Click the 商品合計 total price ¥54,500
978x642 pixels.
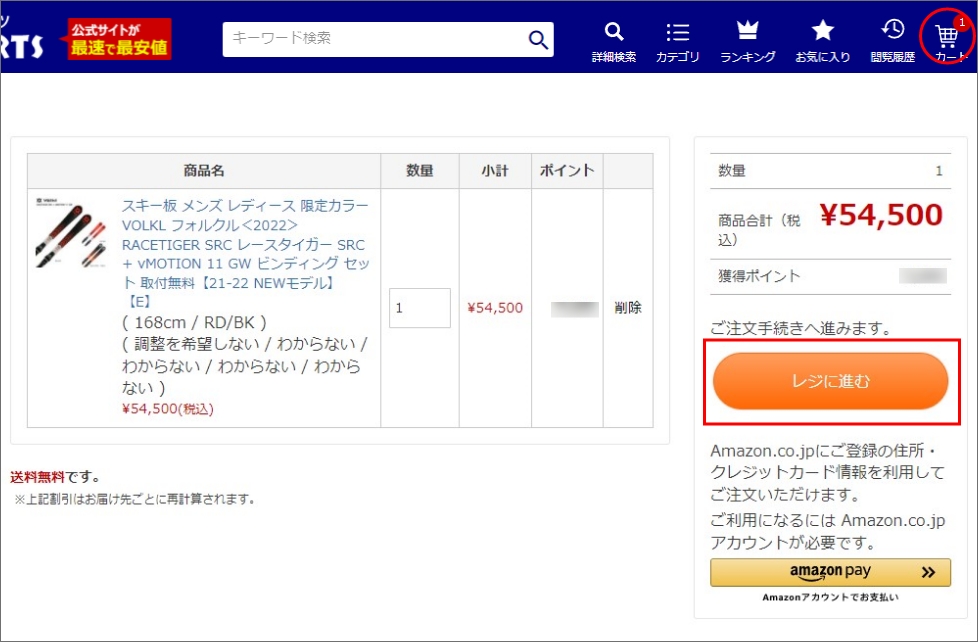[884, 214]
